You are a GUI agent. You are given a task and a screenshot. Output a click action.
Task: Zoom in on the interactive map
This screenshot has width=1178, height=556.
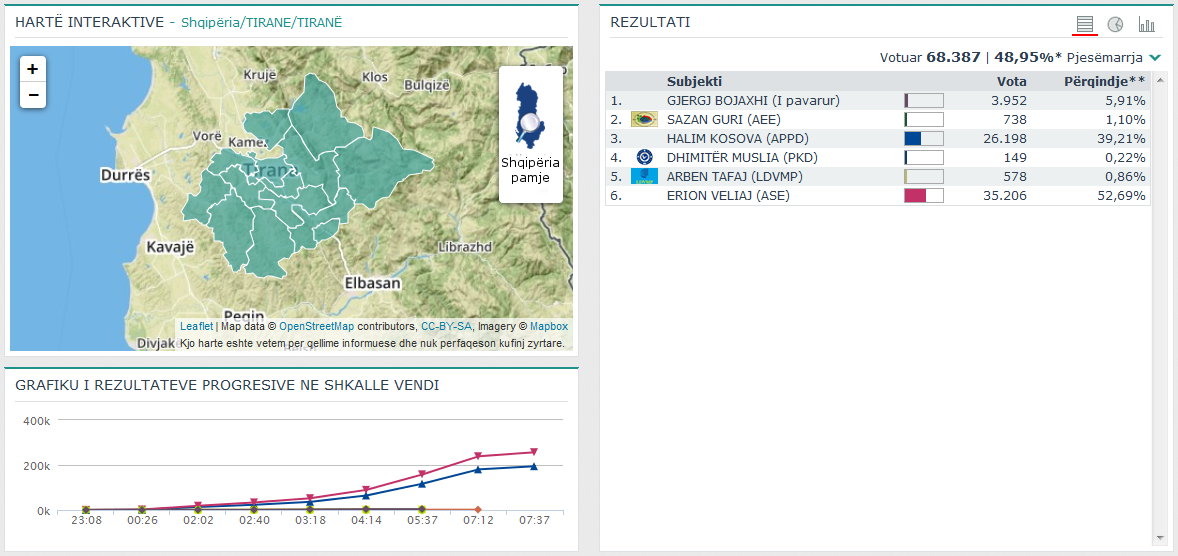(x=33, y=69)
